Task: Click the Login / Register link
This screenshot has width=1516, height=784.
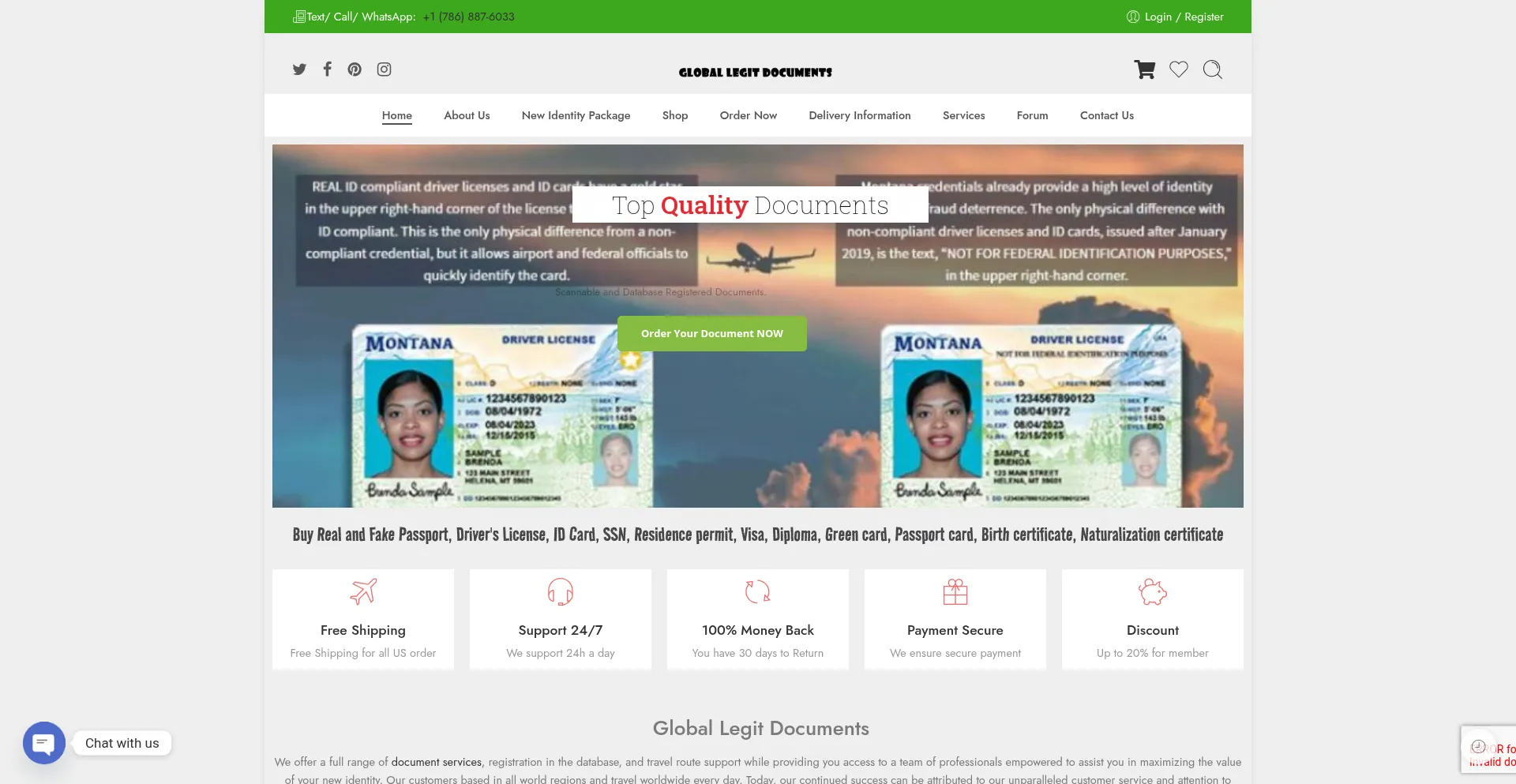Action: click(x=1184, y=17)
